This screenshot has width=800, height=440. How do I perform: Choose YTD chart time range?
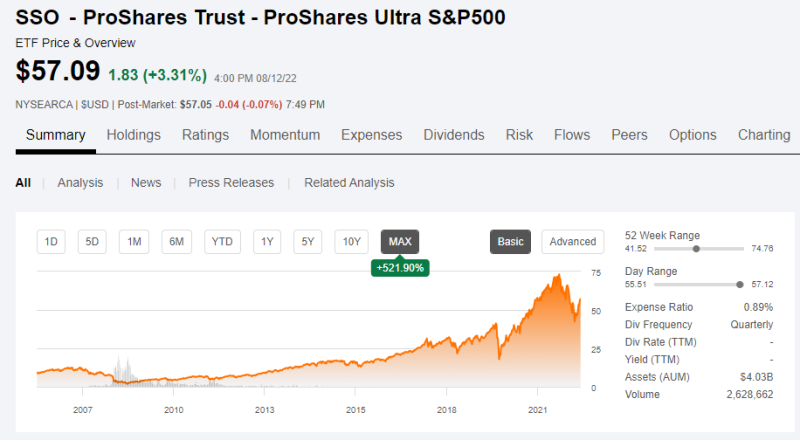pos(222,241)
